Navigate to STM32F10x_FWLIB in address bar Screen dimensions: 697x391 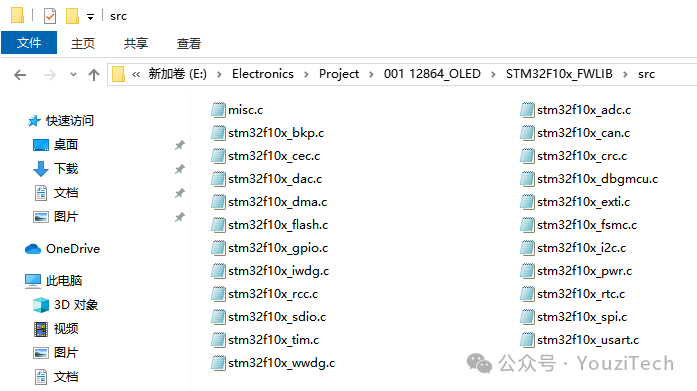tap(559, 74)
